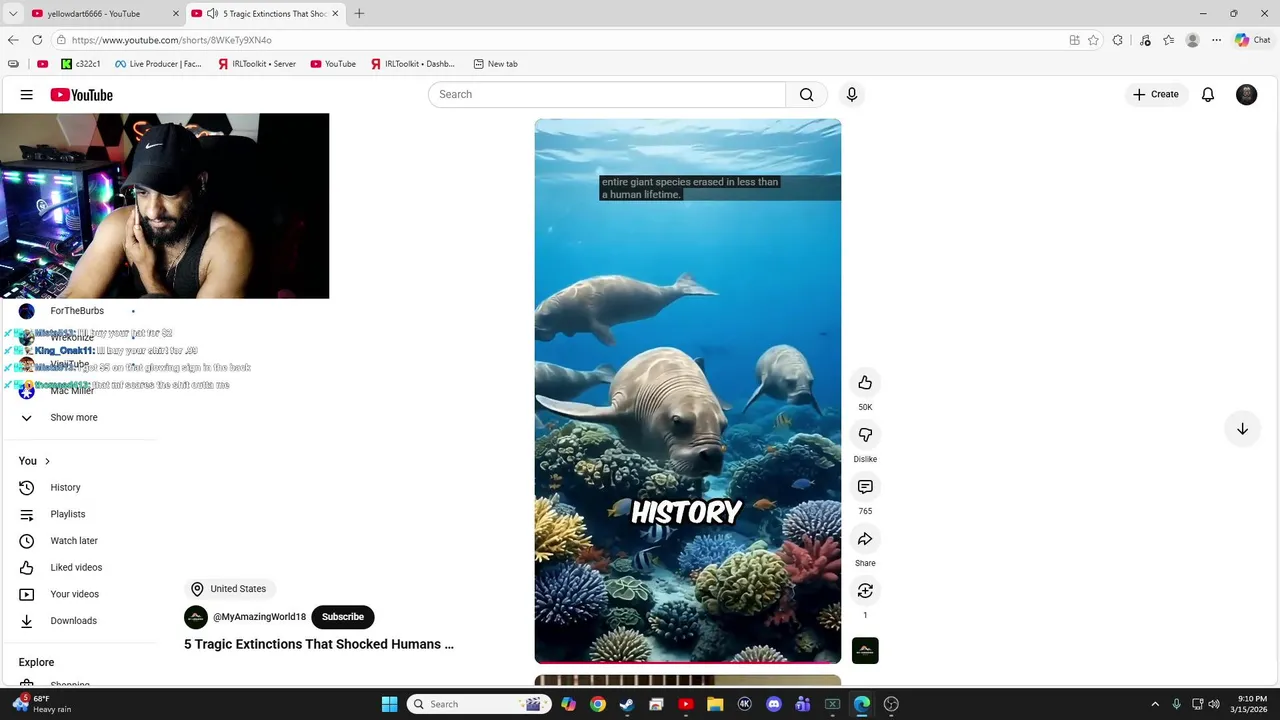Viewport: 1280px width, 720px height.
Task: Click the United States location chip
Action: tap(228, 589)
